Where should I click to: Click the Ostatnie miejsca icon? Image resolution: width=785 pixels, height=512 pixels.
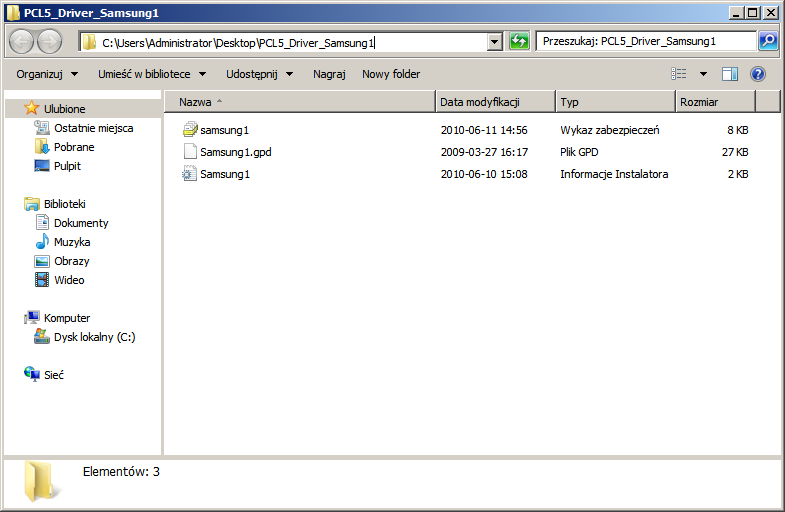pos(42,128)
